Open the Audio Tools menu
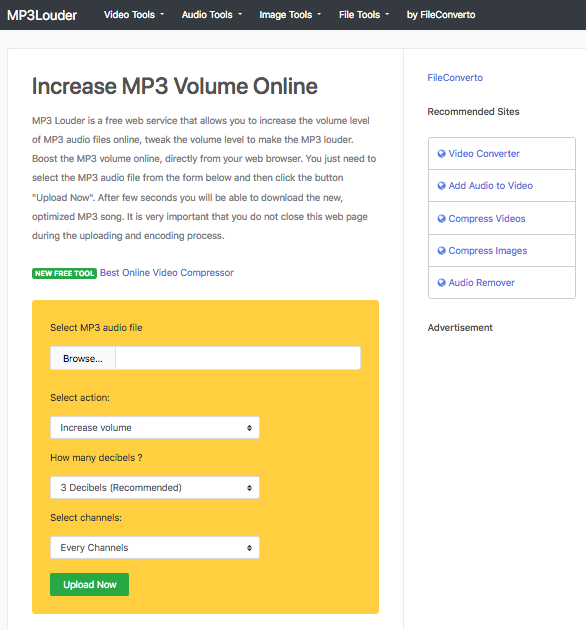The height and width of the screenshot is (630, 586). pos(212,15)
